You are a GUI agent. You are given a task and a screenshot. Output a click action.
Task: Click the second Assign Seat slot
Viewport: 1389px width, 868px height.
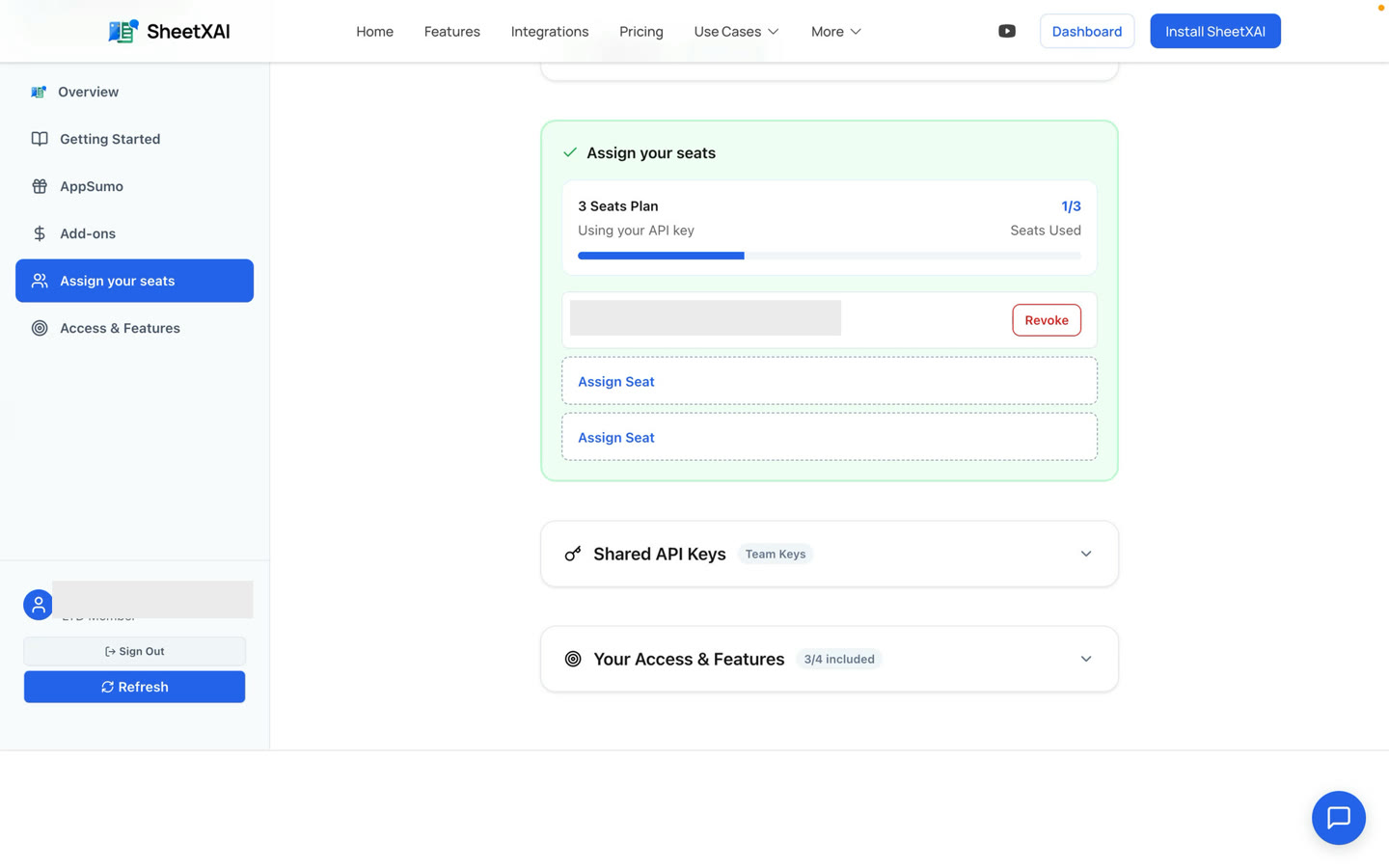(830, 437)
